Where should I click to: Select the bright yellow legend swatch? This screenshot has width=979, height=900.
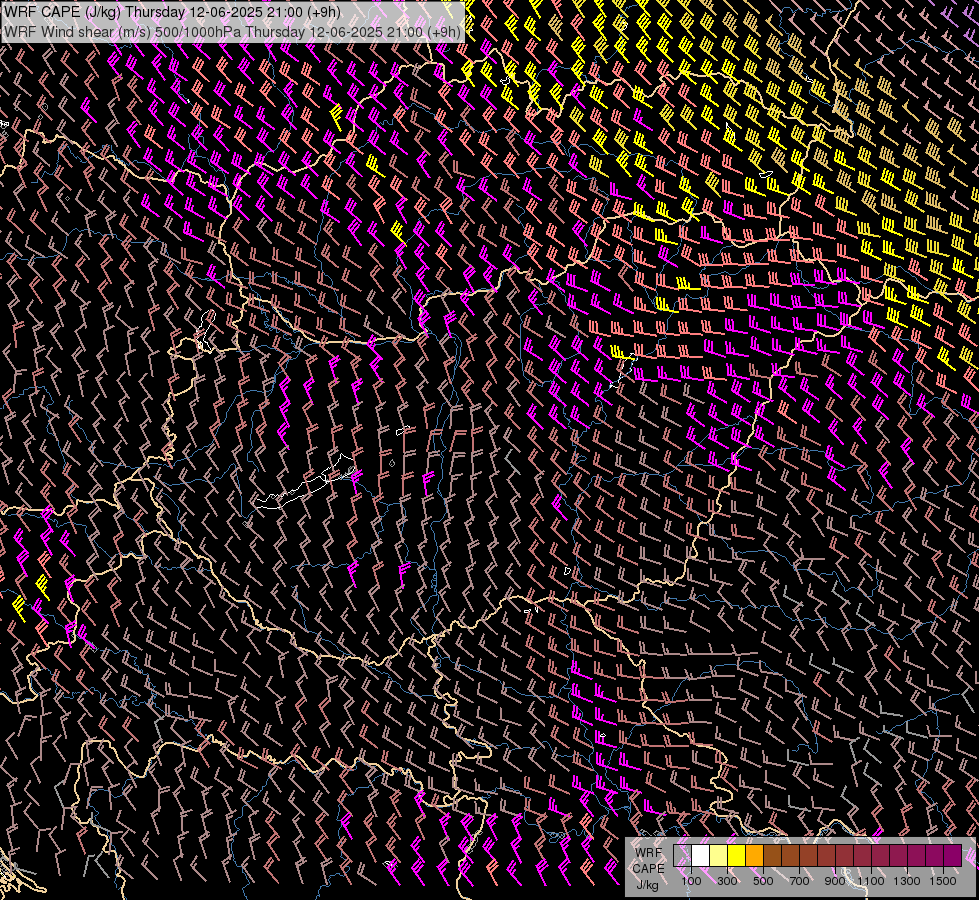[737, 856]
